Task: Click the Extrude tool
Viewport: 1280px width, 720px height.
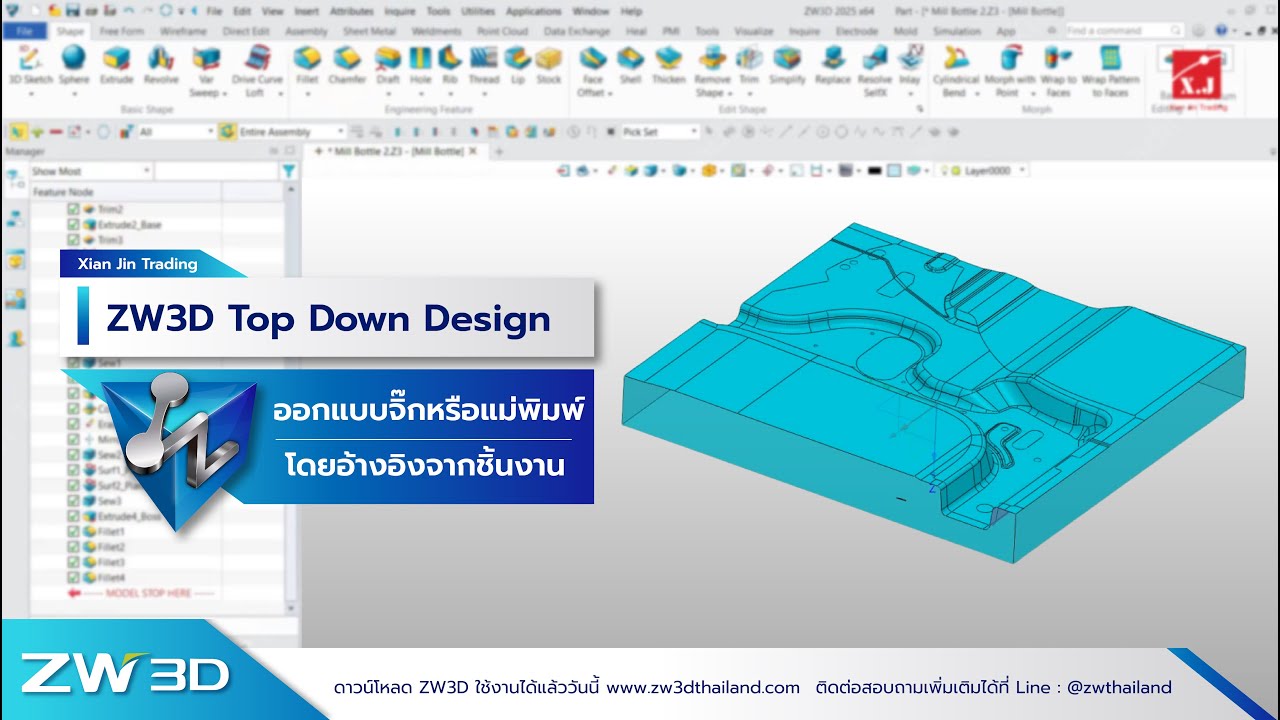Action: (117, 66)
